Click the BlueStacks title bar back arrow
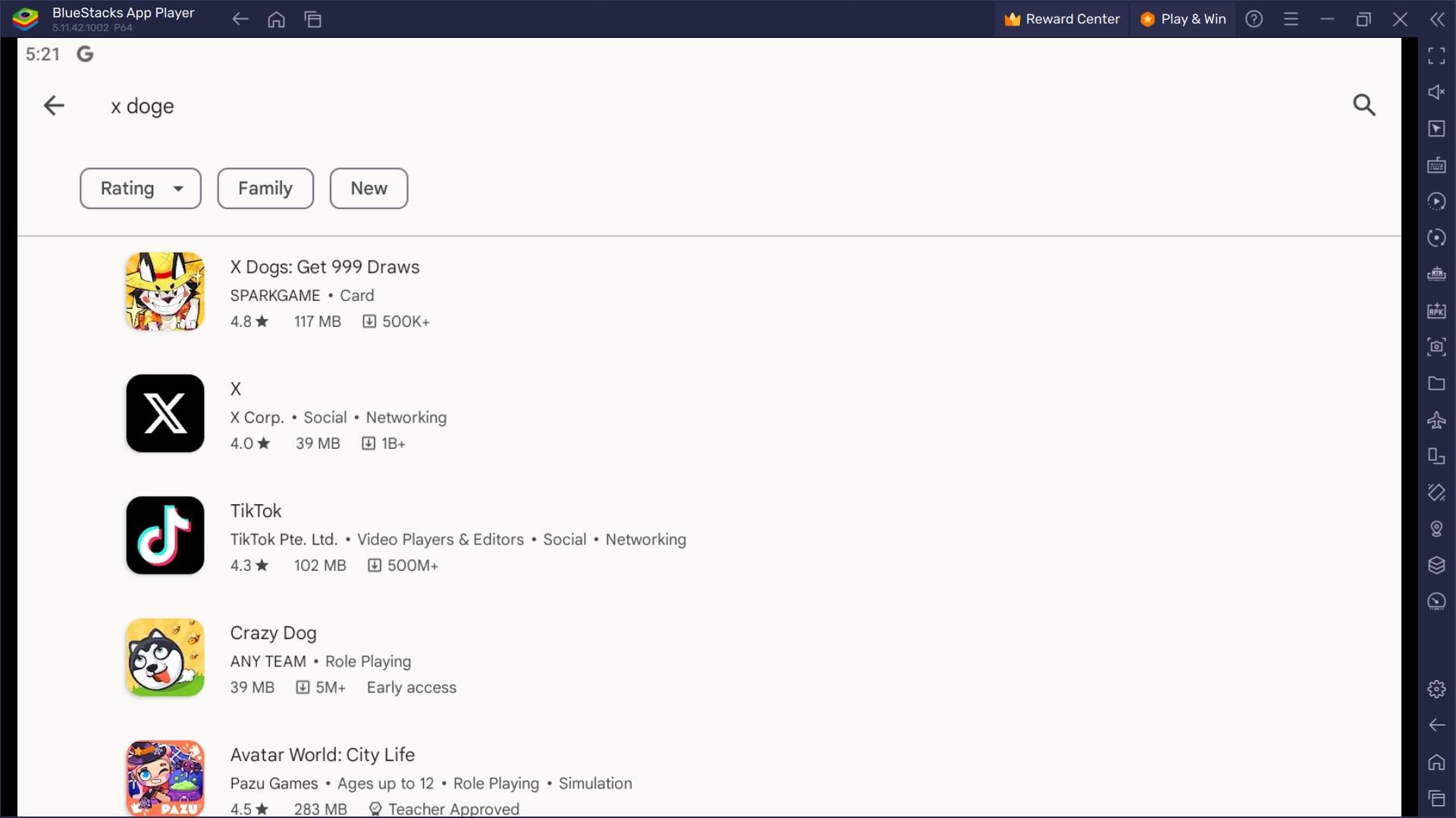Image resolution: width=1456 pixels, height=818 pixels. [x=240, y=19]
